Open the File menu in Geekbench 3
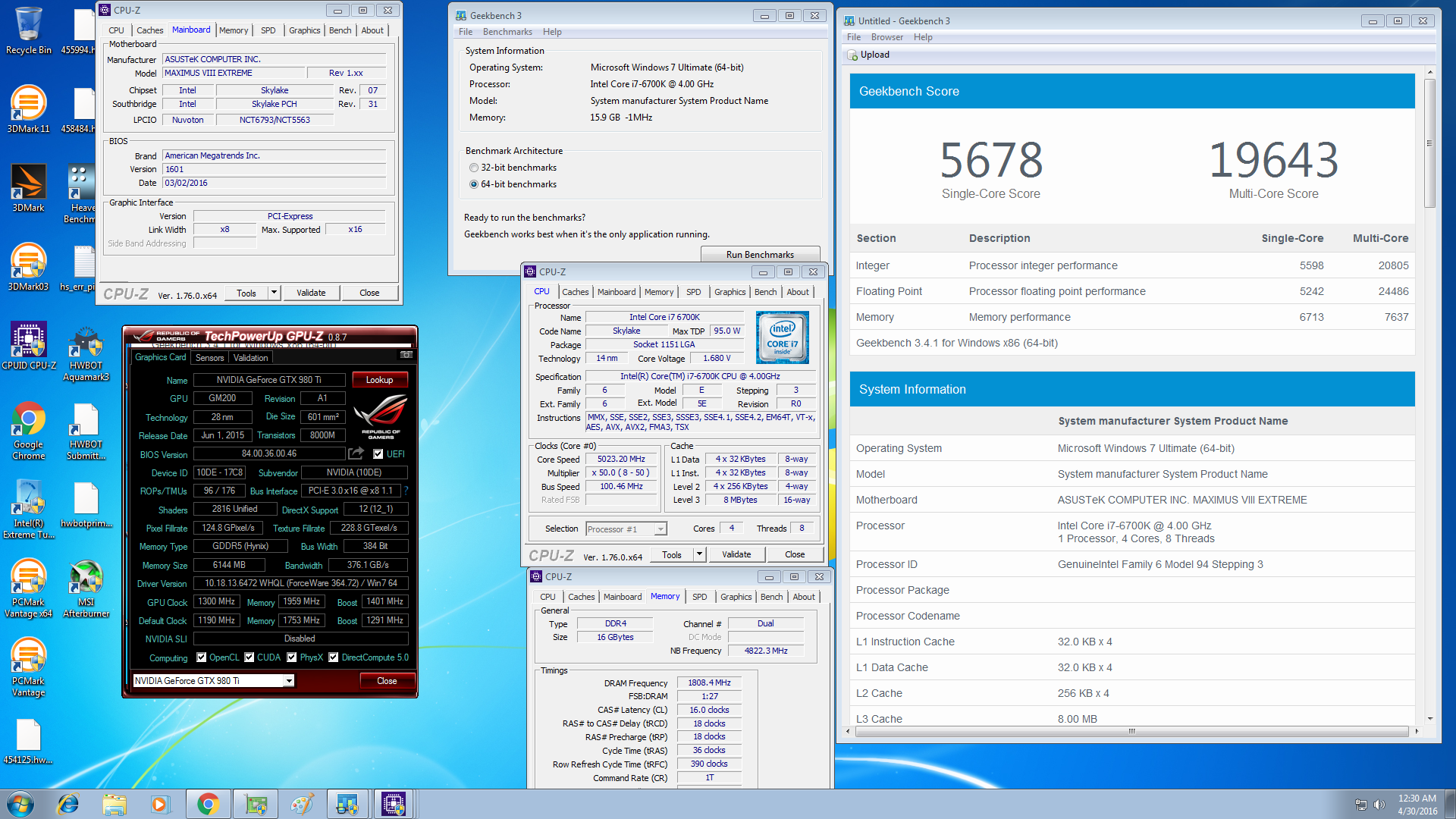Screen dimensions: 1456x819 (x=466, y=32)
